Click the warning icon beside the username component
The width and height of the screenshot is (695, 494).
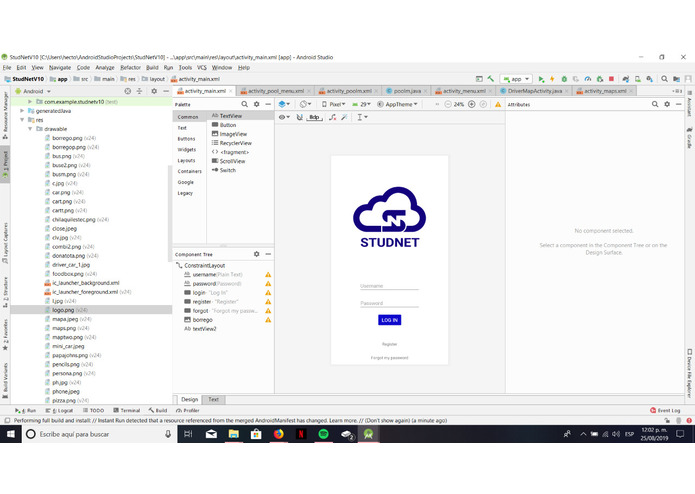click(x=268, y=275)
